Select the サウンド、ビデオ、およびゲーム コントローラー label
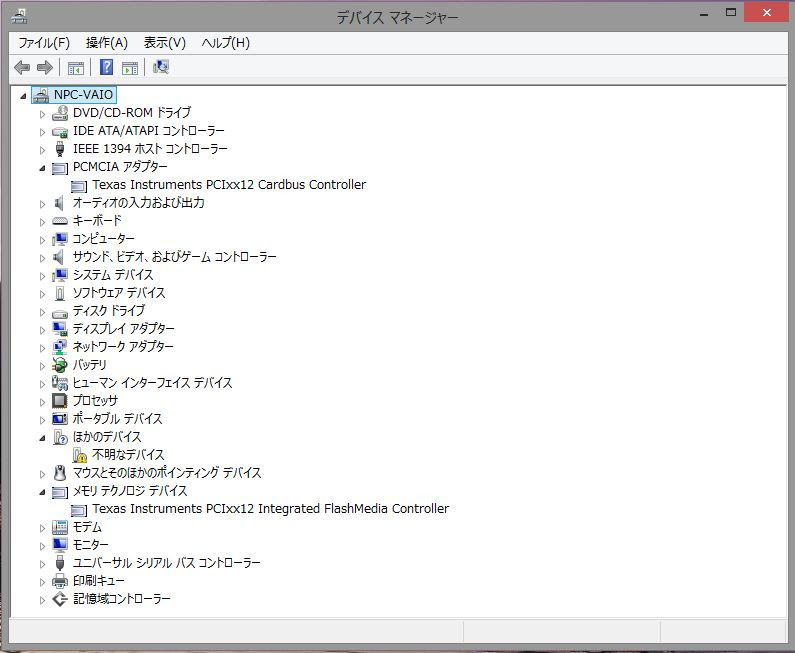The image size is (795, 653). pos(175,257)
